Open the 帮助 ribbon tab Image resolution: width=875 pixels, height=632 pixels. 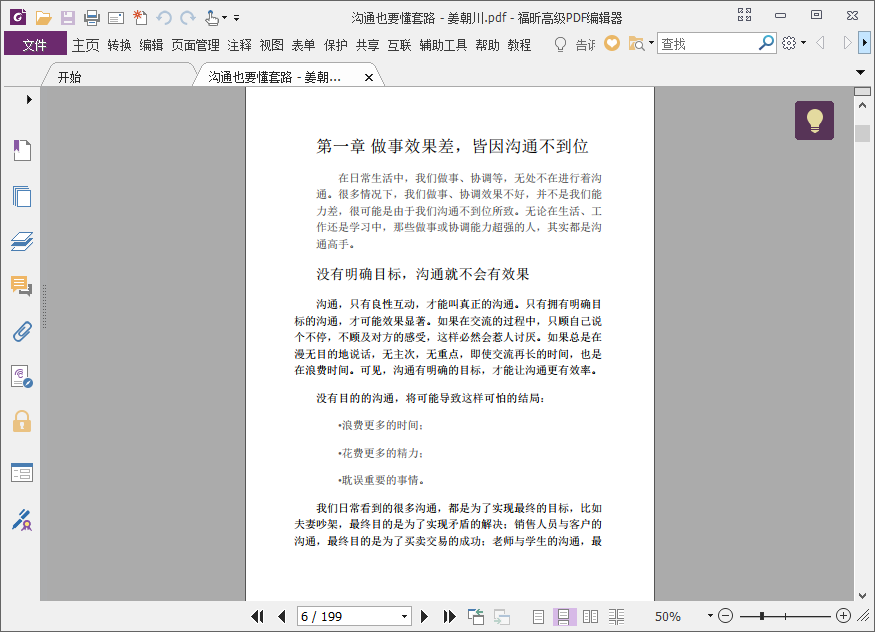pos(487,45)
